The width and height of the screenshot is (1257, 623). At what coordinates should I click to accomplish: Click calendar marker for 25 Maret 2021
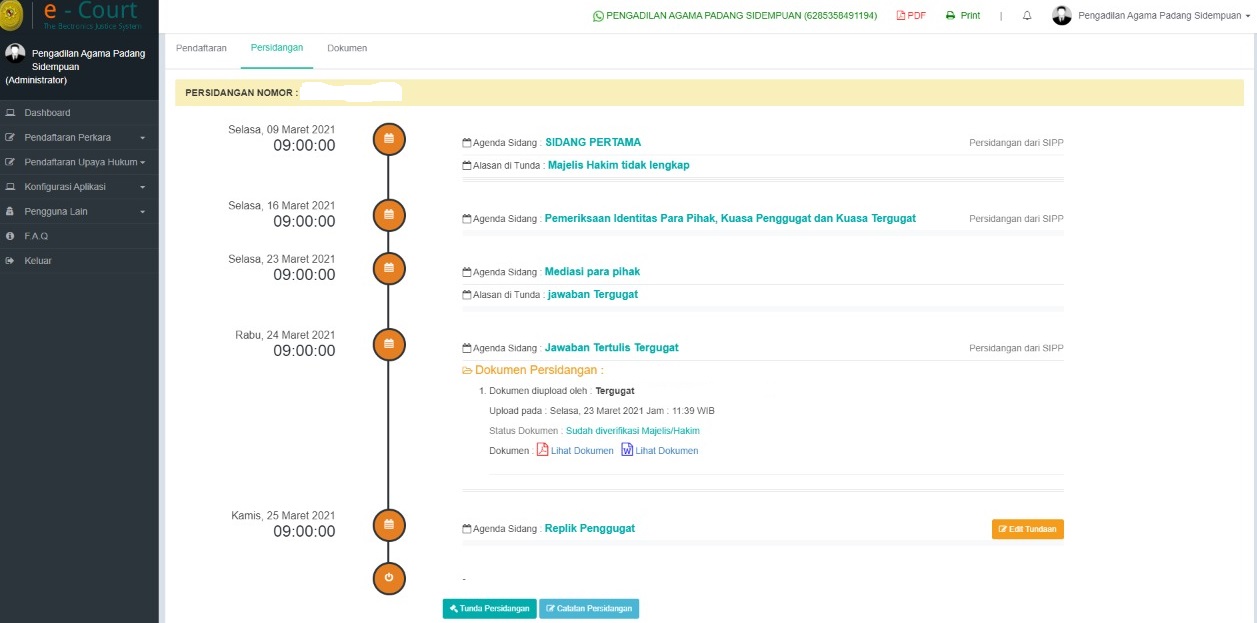tap(389, 524)
